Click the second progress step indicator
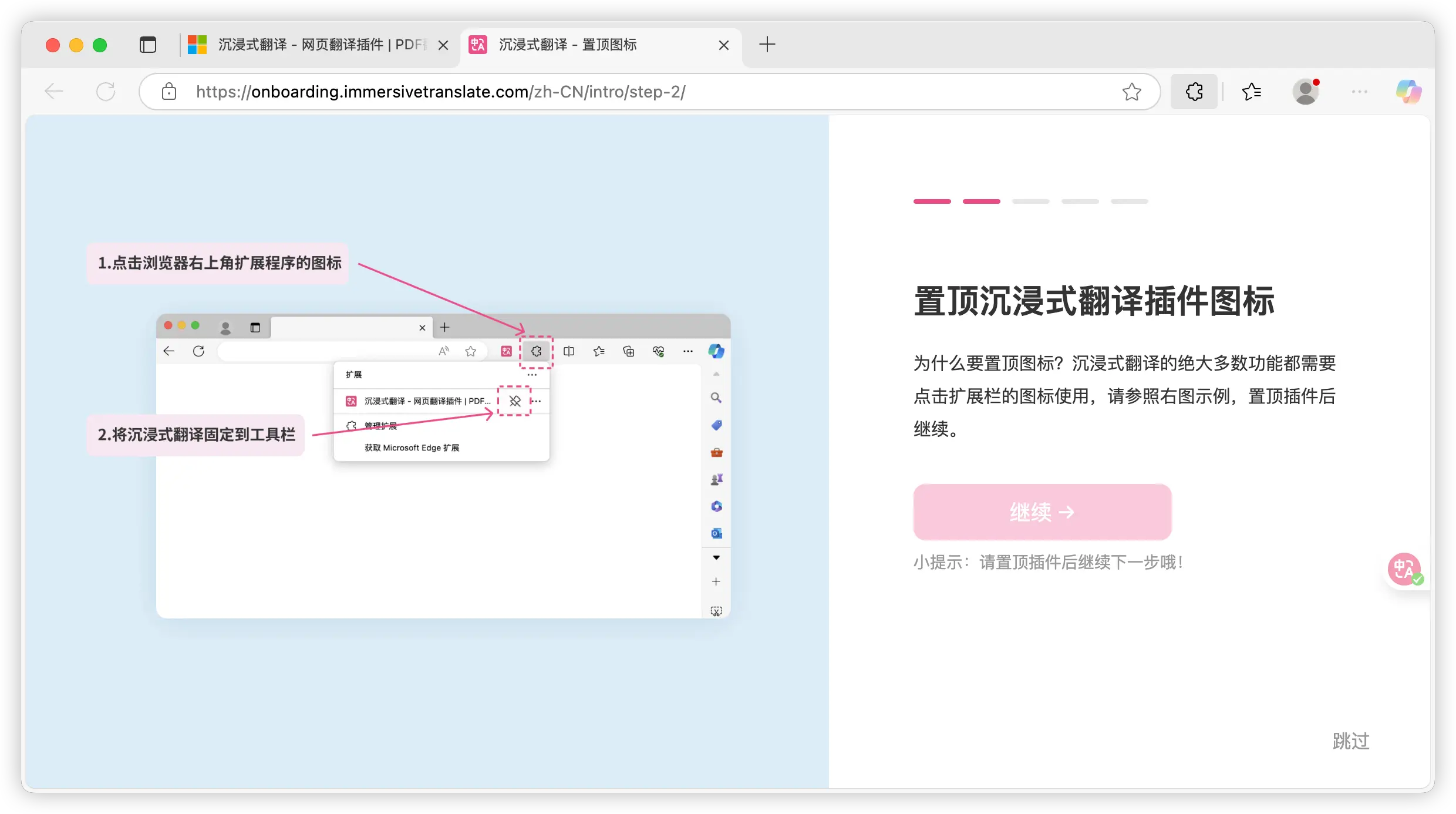Viewport: 1456px width, 814px height. coord(981,201)
